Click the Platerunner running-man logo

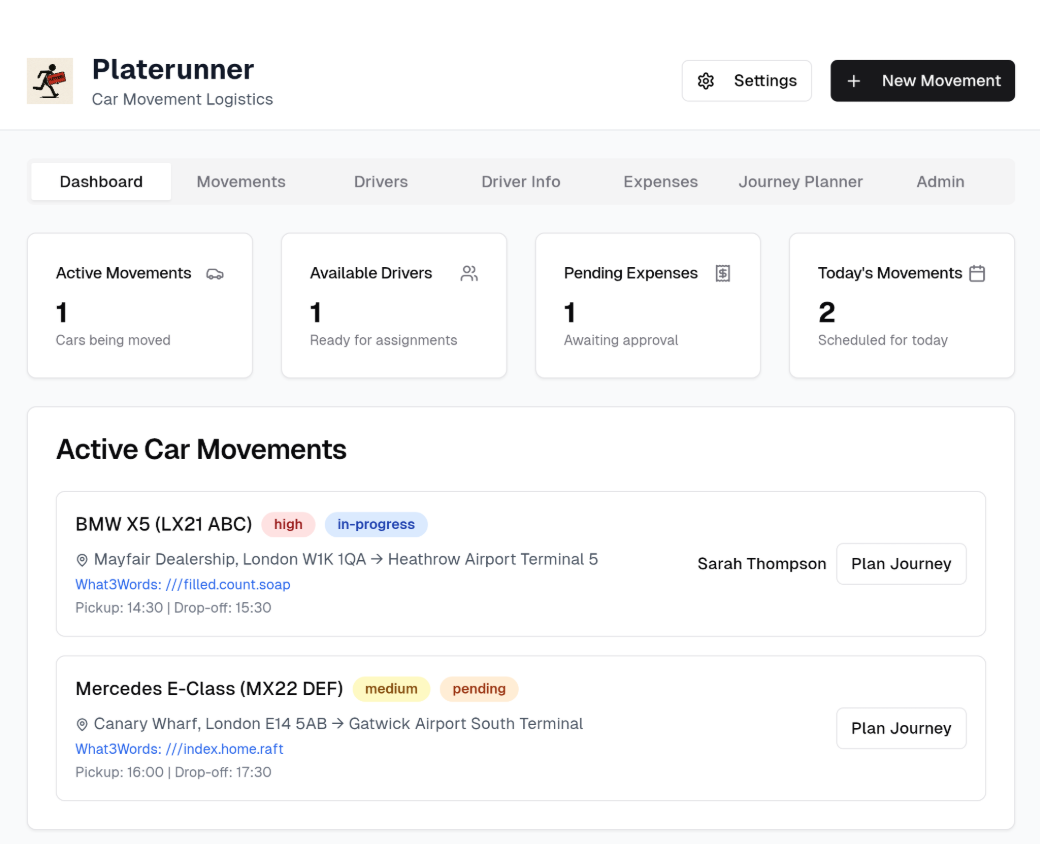click(x=50, y=81)
